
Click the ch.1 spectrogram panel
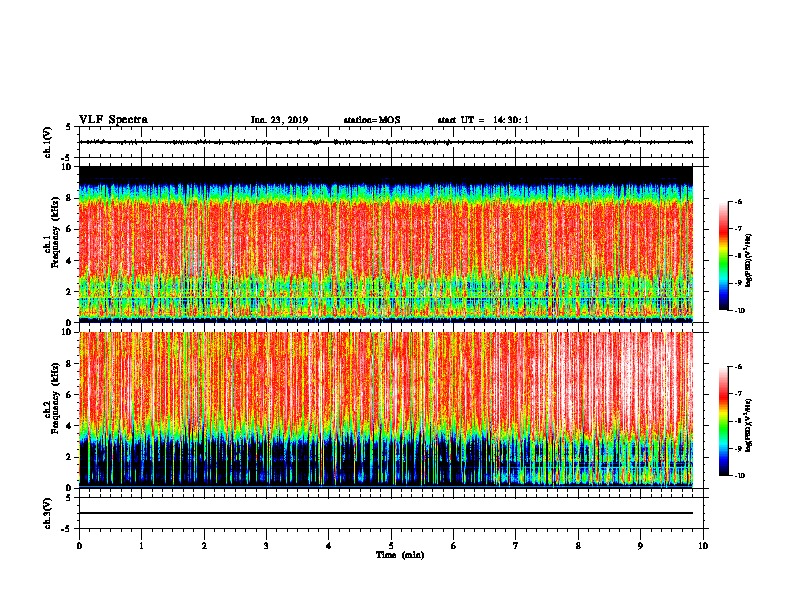386,244
